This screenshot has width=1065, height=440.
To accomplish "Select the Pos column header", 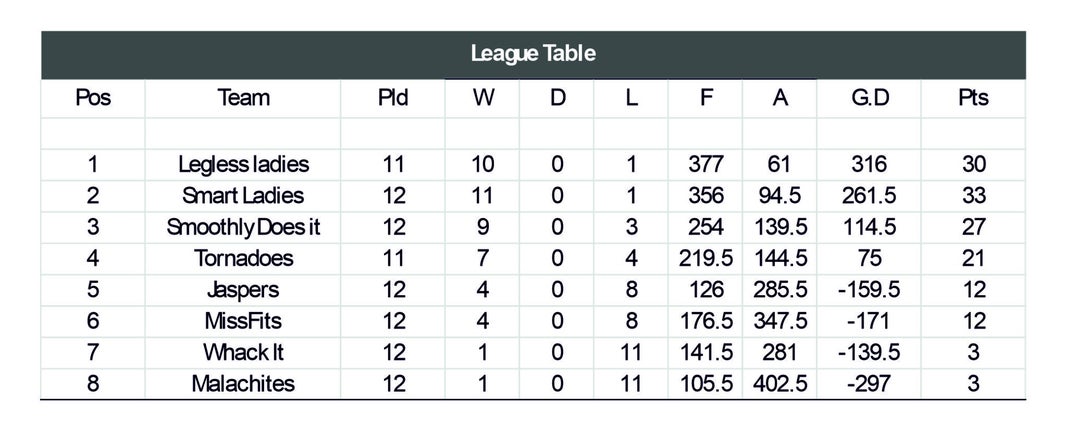I will (93, 98).
